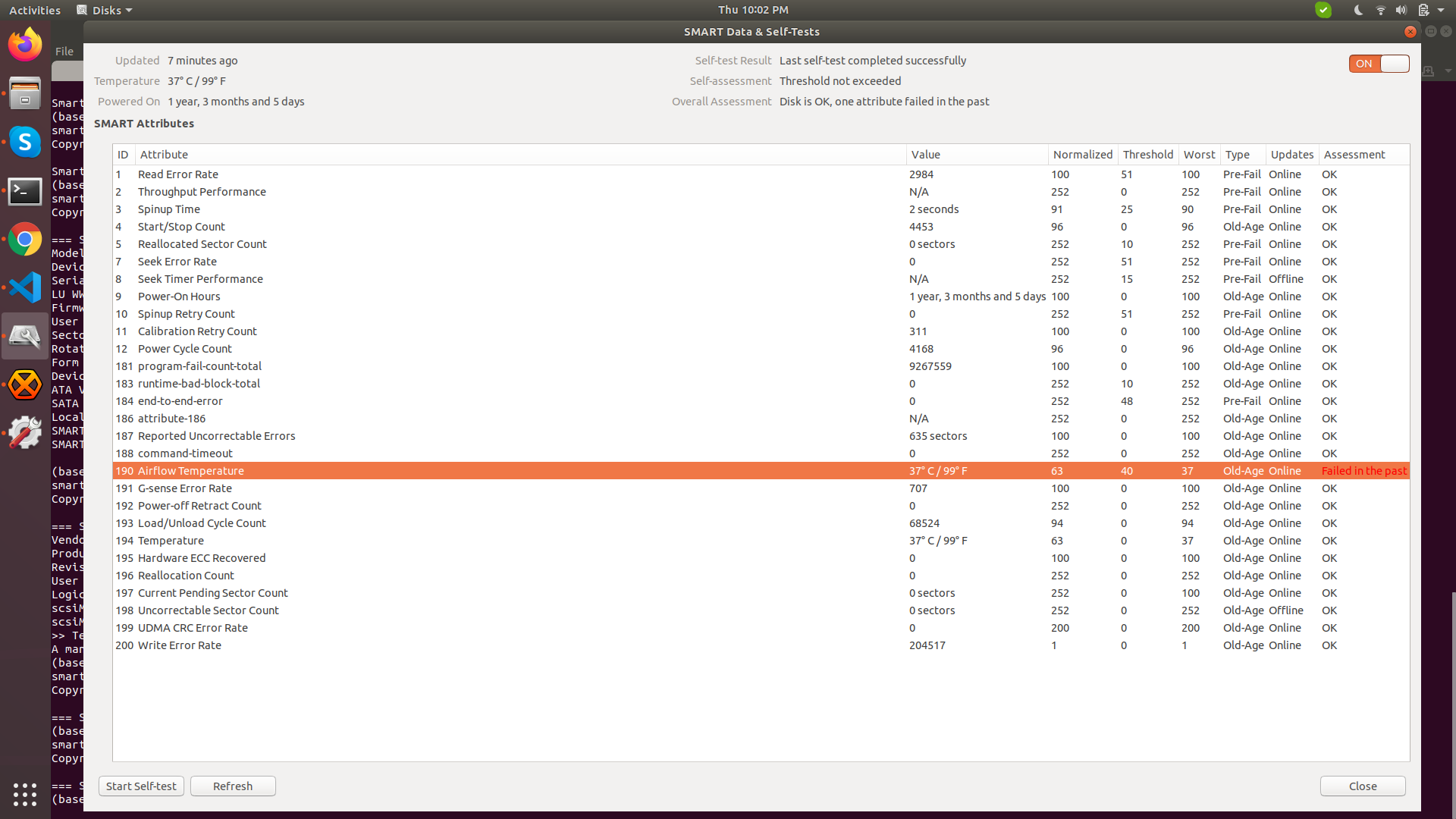Screen dimensions: 1456x819
Task: Open volume indicator in top bar
Action: tap(1401, 10)
